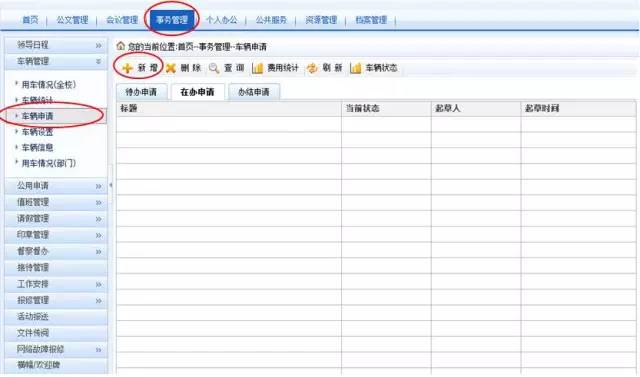Image resolution: width=640 pixels, height=377 pixels.
Task: Open 车辆申请 in sidebar
Action: click(37, 116)
